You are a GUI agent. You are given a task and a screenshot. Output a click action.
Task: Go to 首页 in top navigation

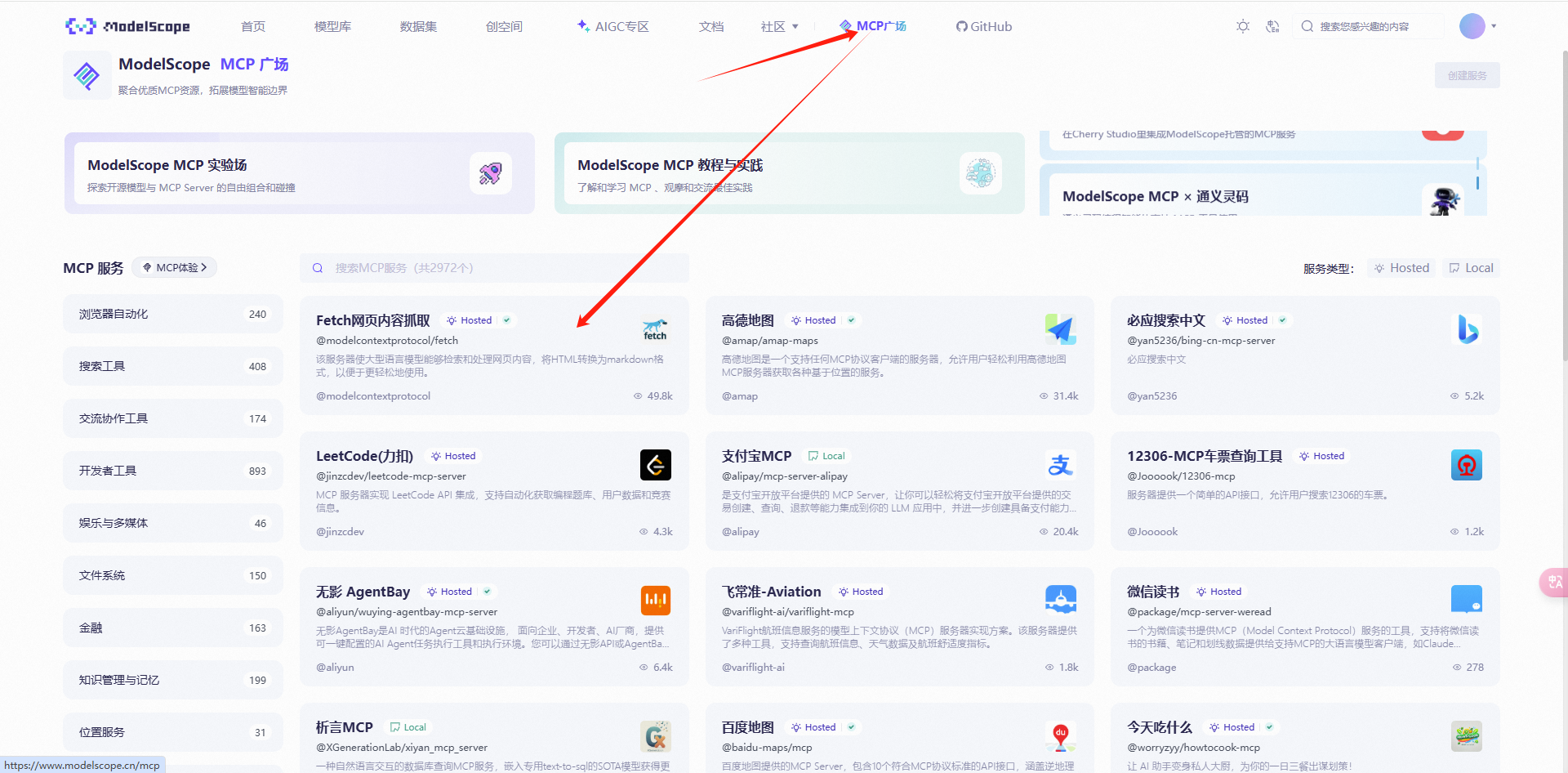click(x=253, y=26)
